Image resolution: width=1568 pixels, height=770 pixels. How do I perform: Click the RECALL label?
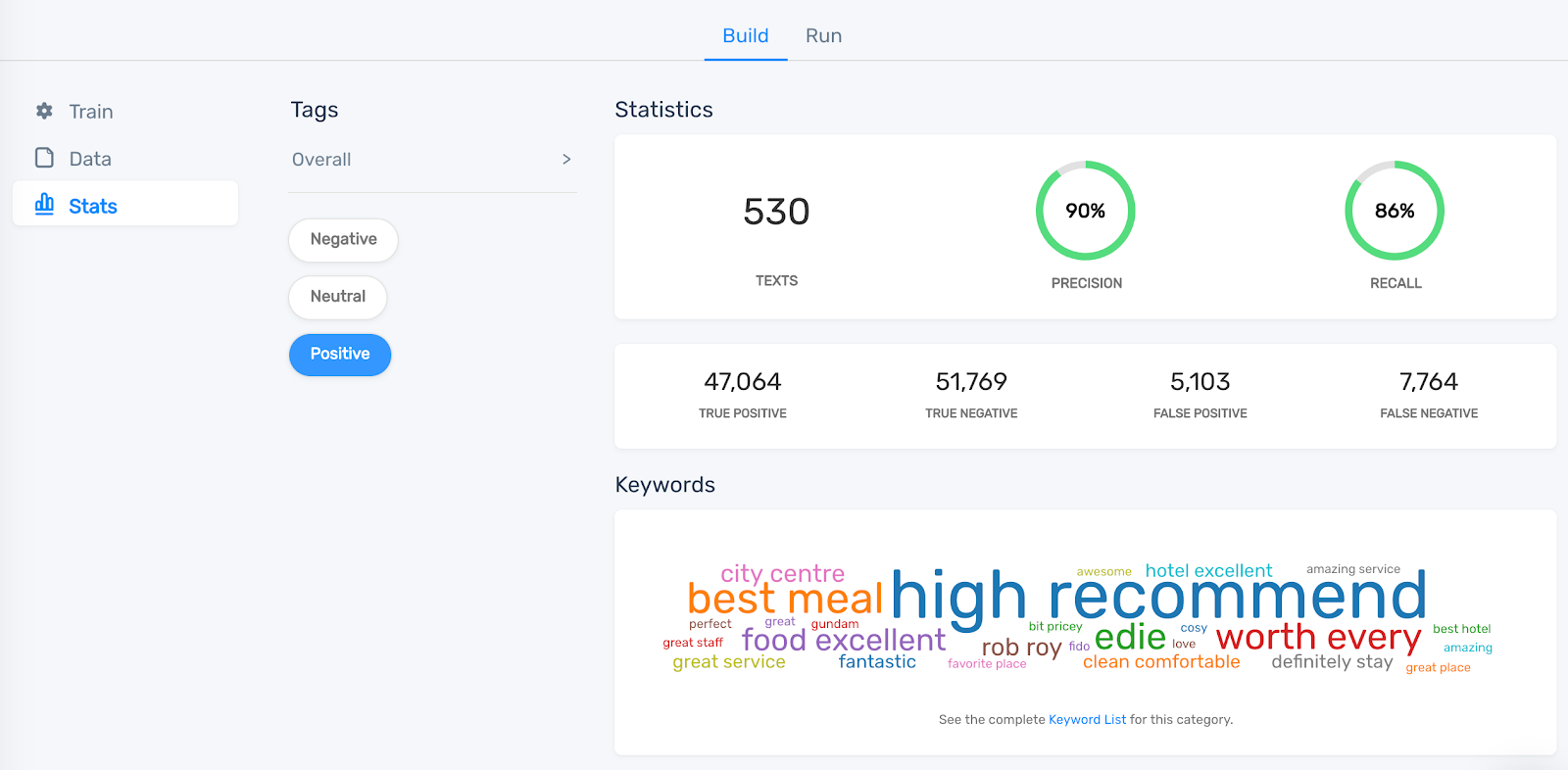tap(1396, 283)
